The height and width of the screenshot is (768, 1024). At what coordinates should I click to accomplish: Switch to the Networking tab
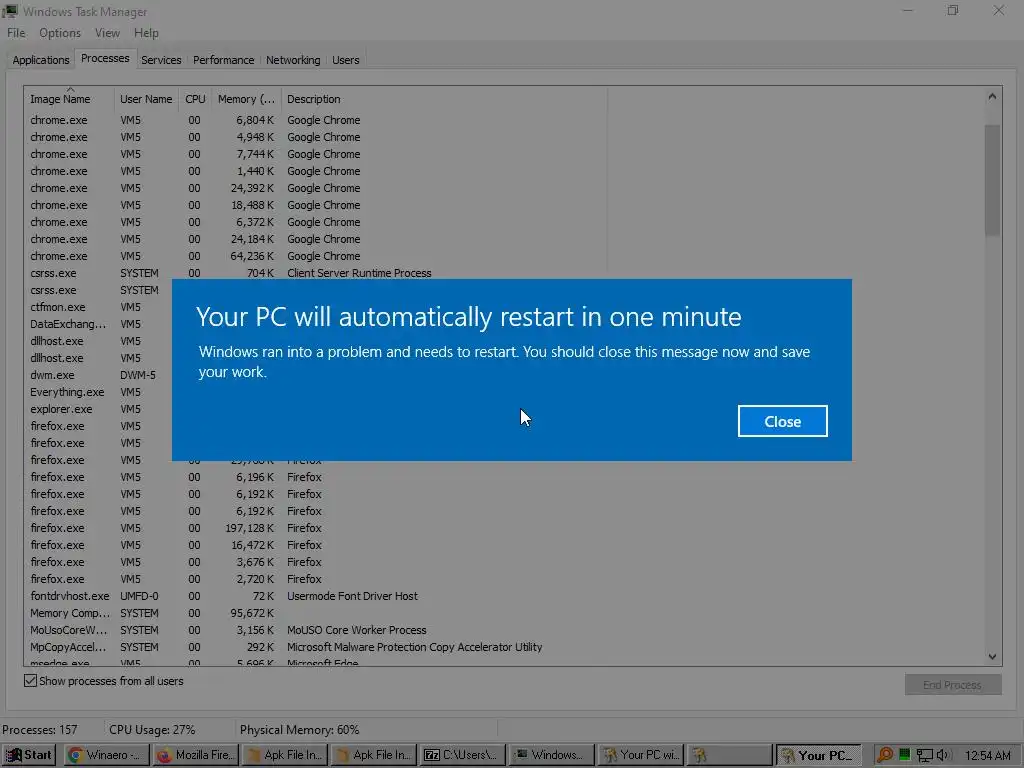[293, 60]
